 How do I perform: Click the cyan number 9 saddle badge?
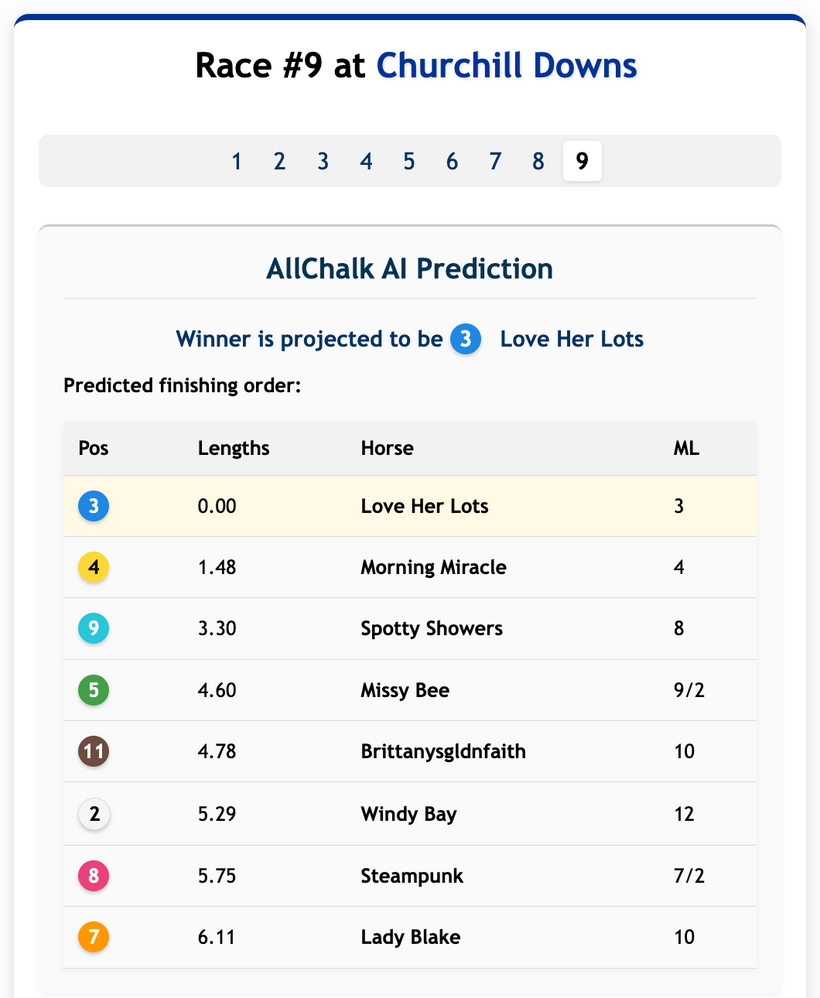point(94,629)
